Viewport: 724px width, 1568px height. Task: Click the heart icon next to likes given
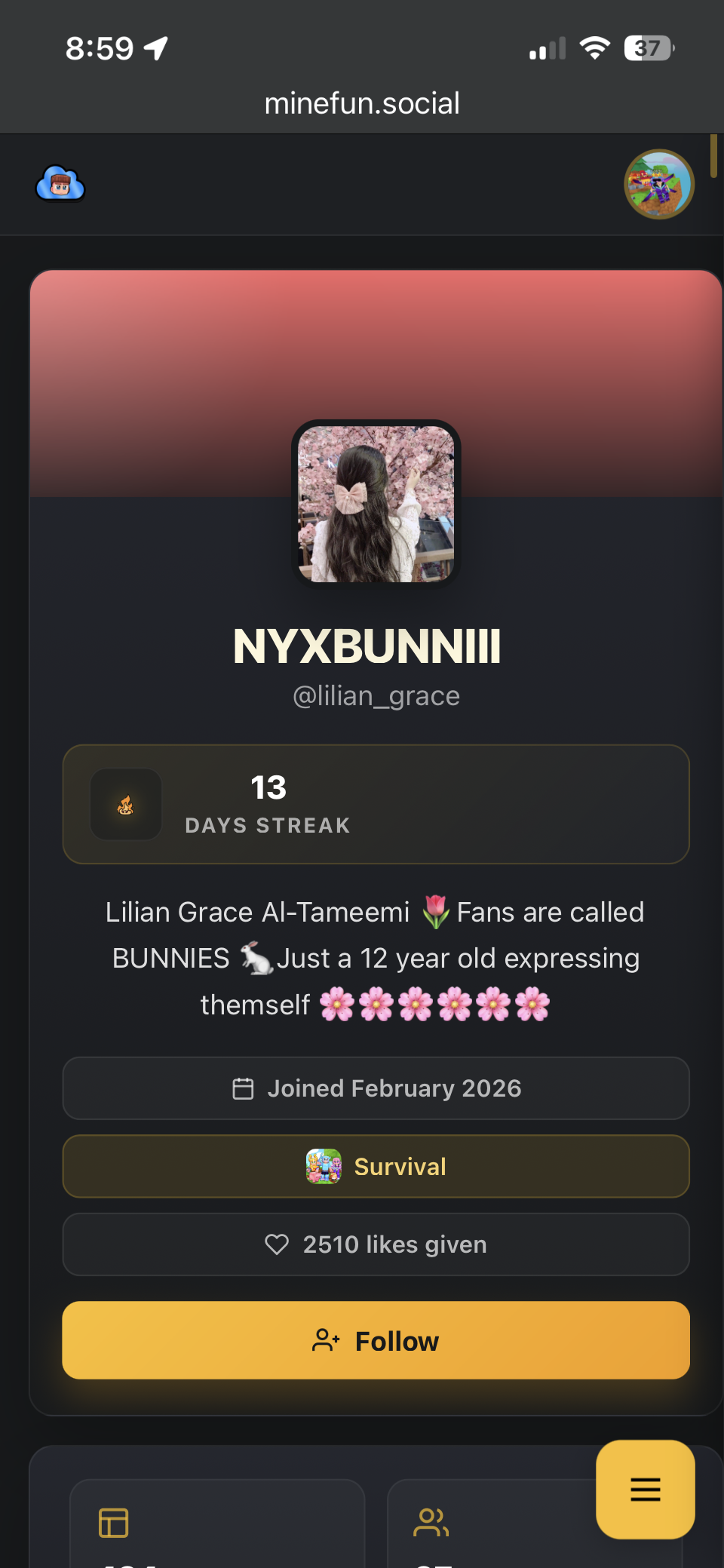point(277,1244)
